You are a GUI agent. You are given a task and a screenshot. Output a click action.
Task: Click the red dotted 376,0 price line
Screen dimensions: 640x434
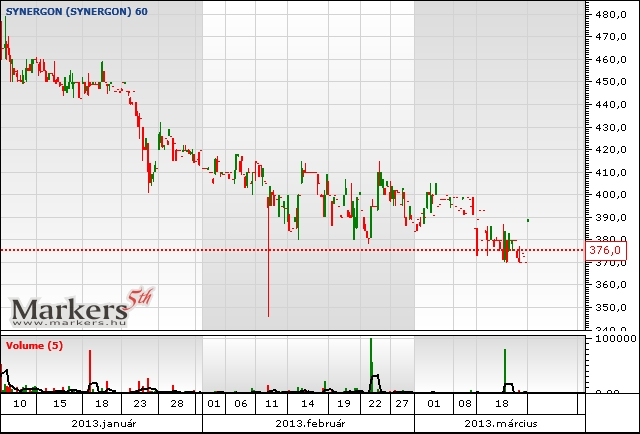(x=293, y=250)
